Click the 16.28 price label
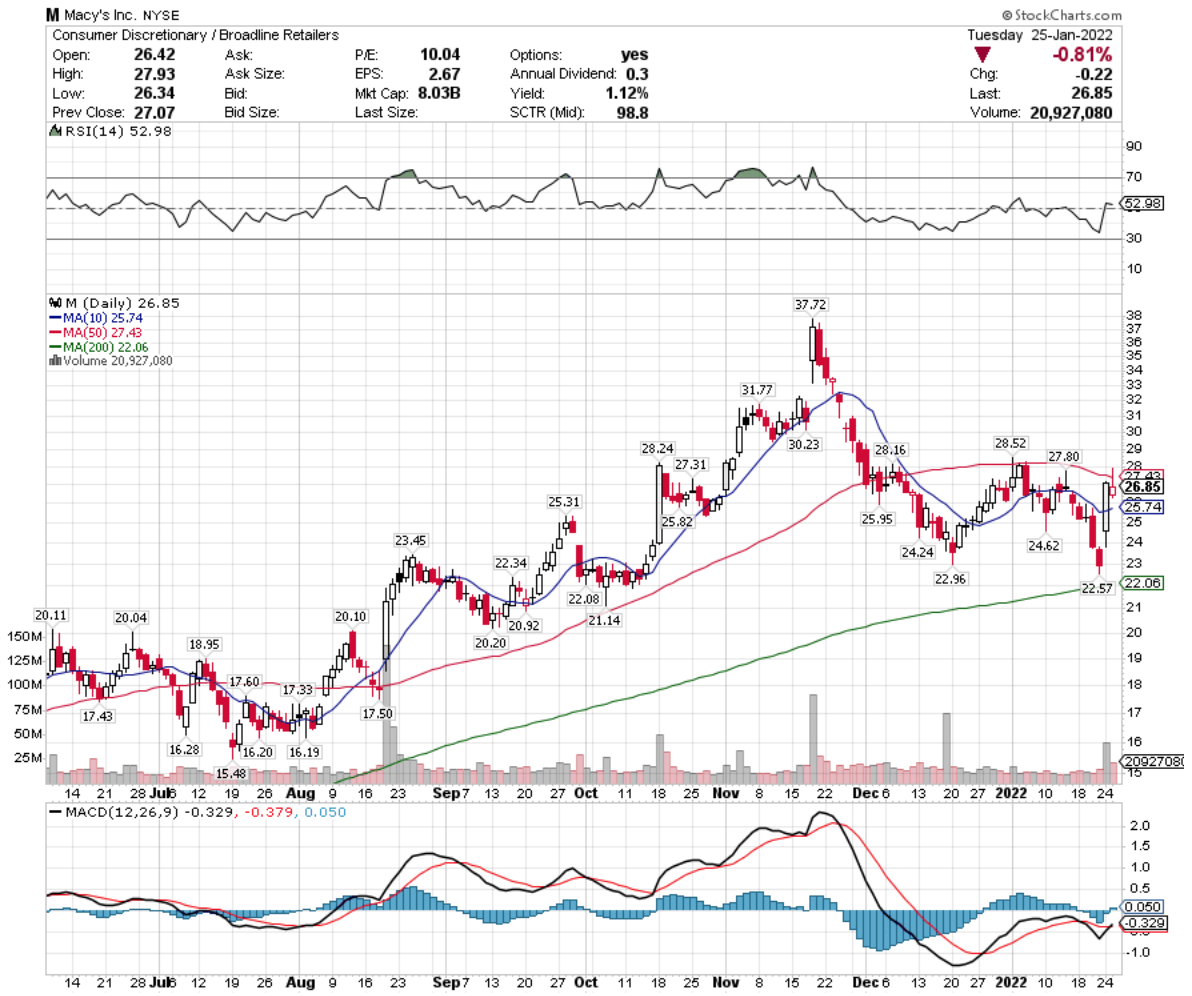 (x=184, y=750)
